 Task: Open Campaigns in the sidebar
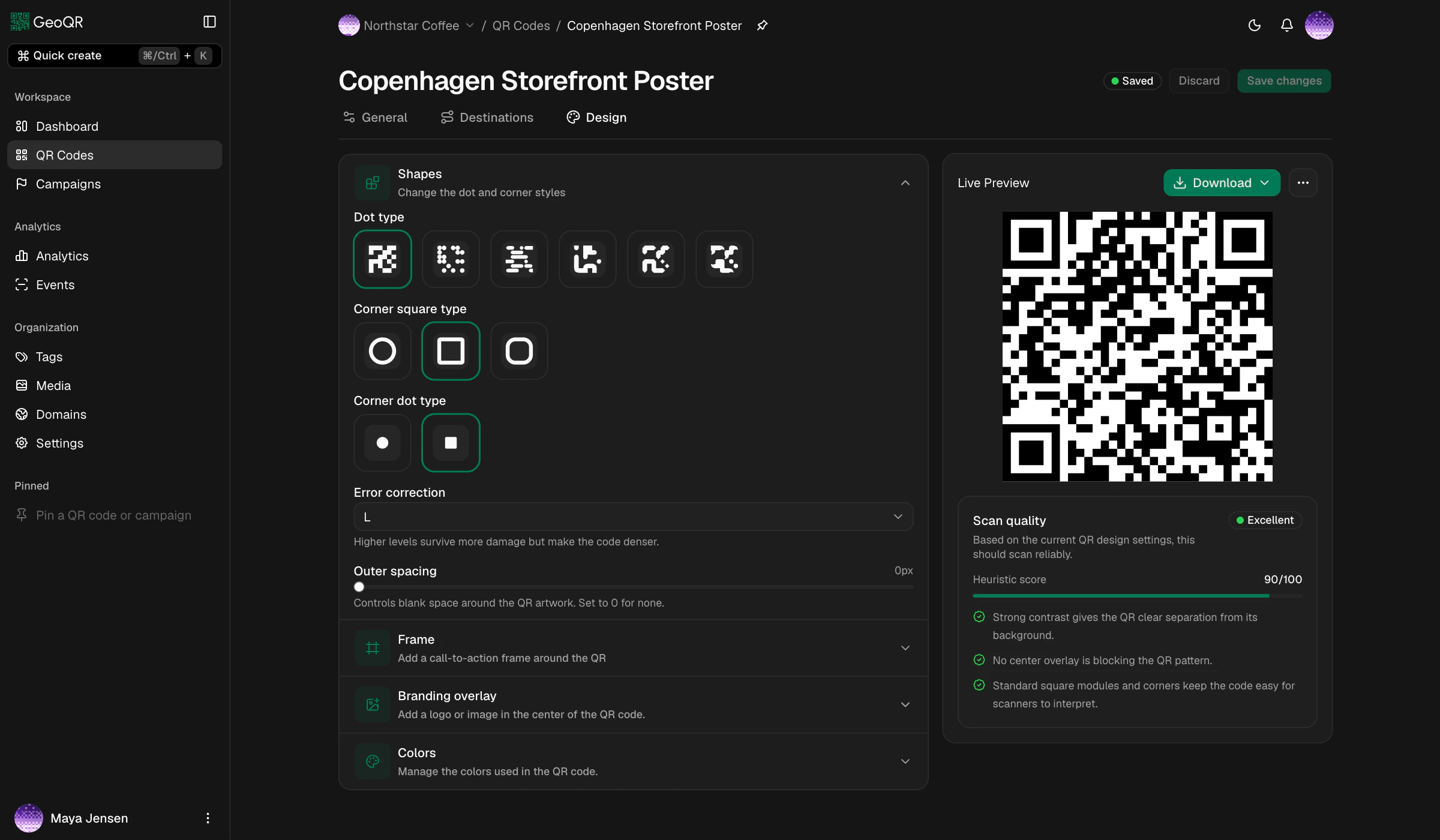click(115, 184)
